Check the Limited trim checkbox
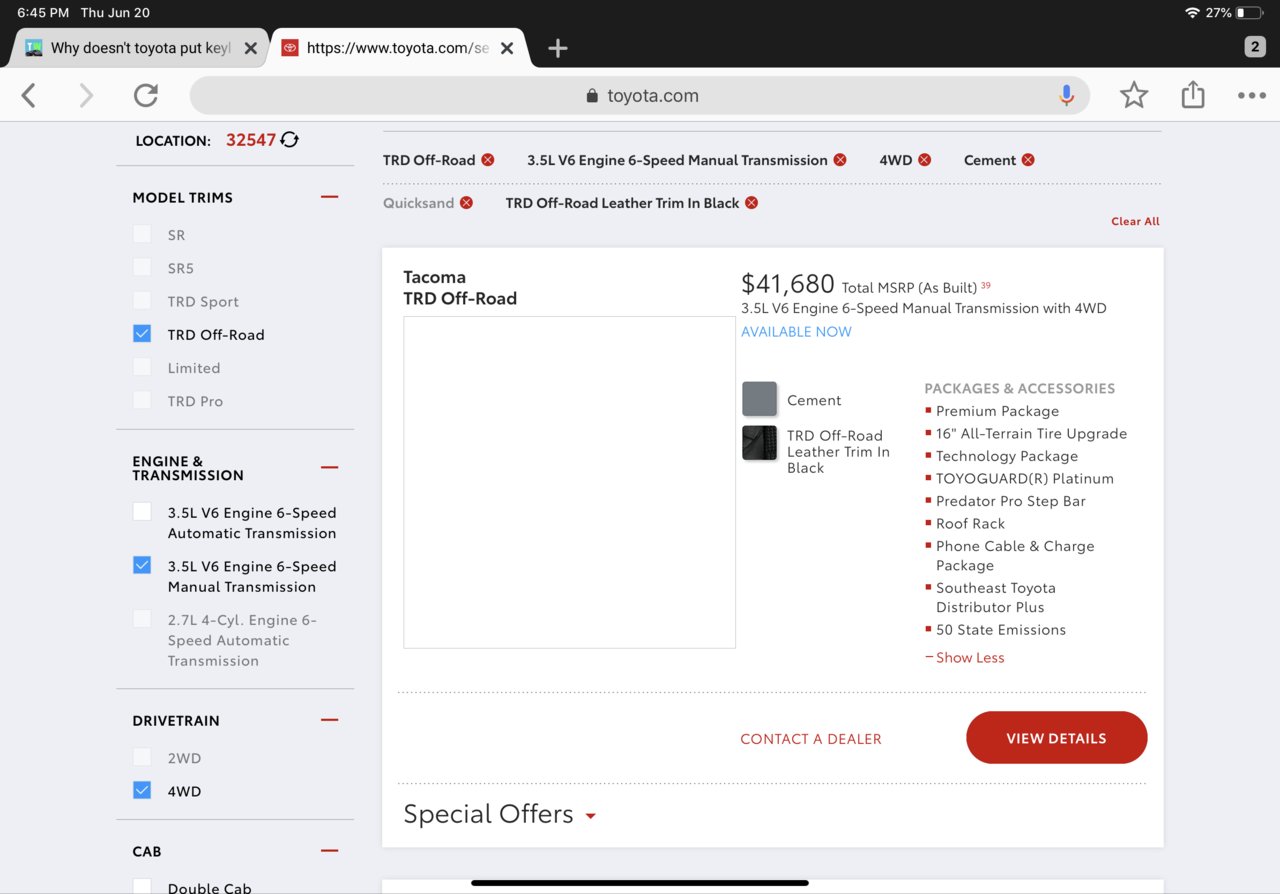 [142, 367]
